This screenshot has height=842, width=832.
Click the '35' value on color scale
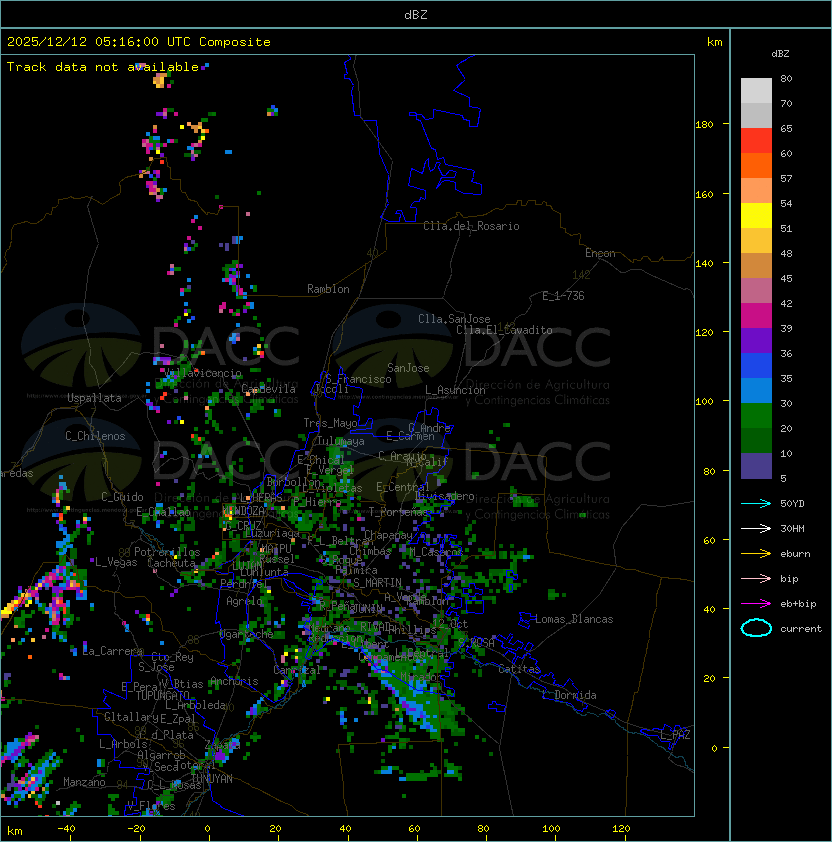[786, 379]
